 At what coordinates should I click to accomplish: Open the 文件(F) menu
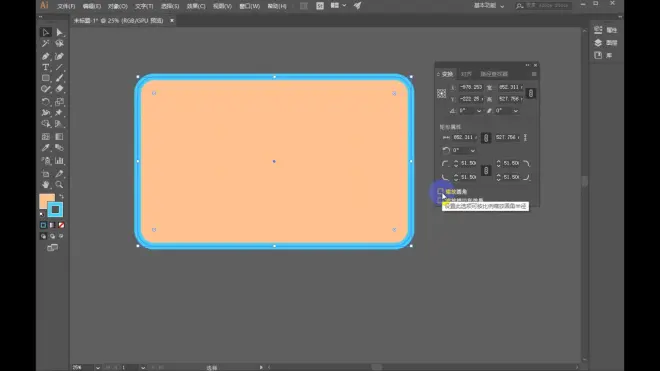(66, 6)
